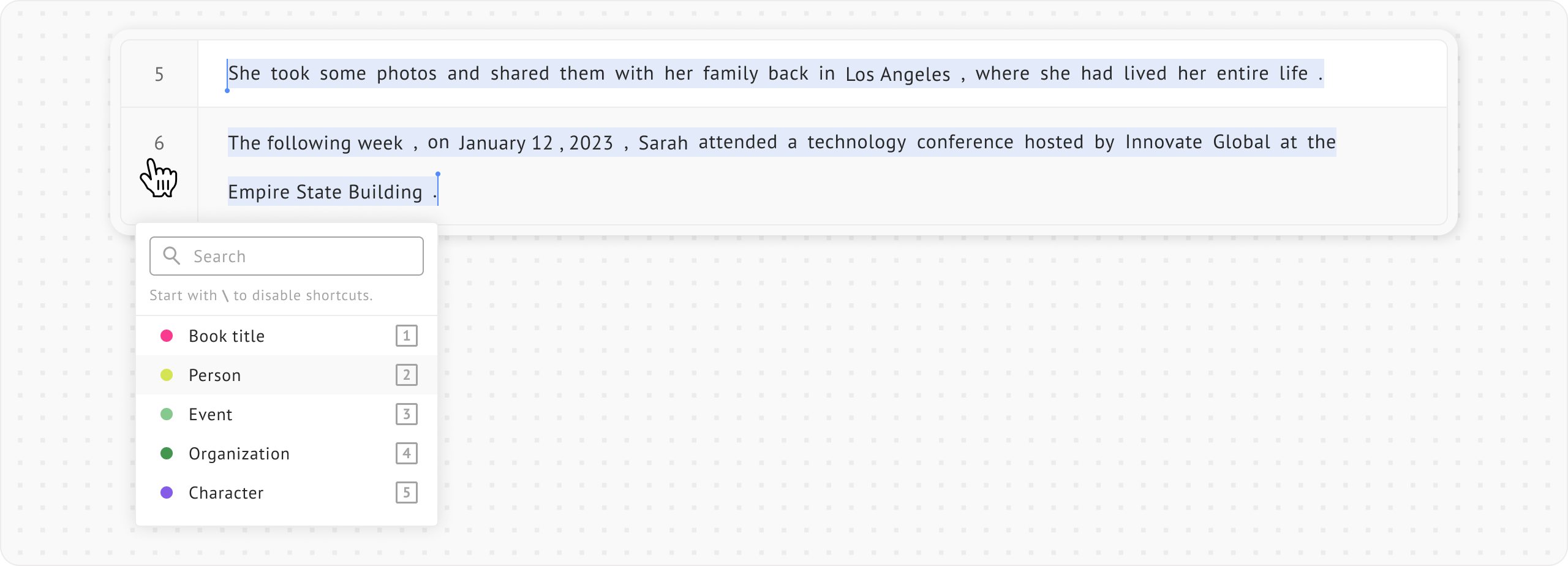Click shortcut key badge 3
The width and height of the screenshot is (1568, 566).
[407, 414]
